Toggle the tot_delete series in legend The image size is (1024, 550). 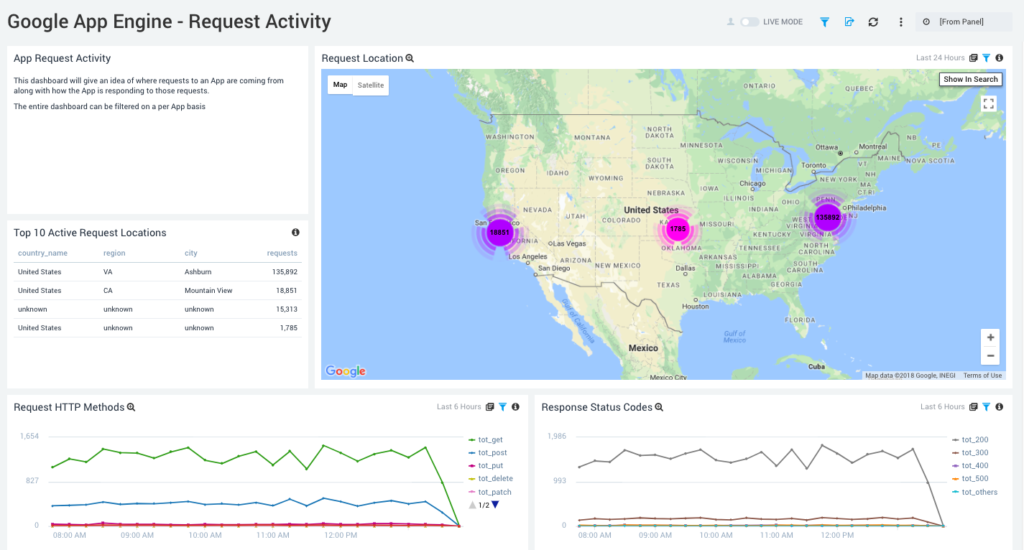click(x=490, y=479)
